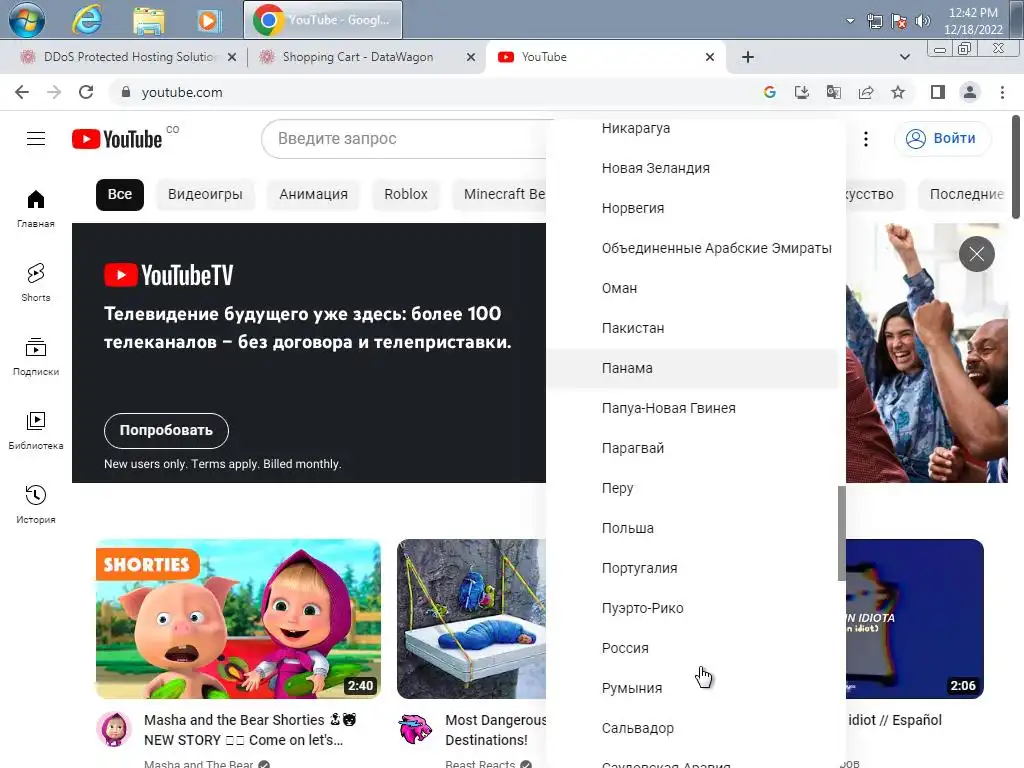Expand the tab search chevron

click(904, 57)
